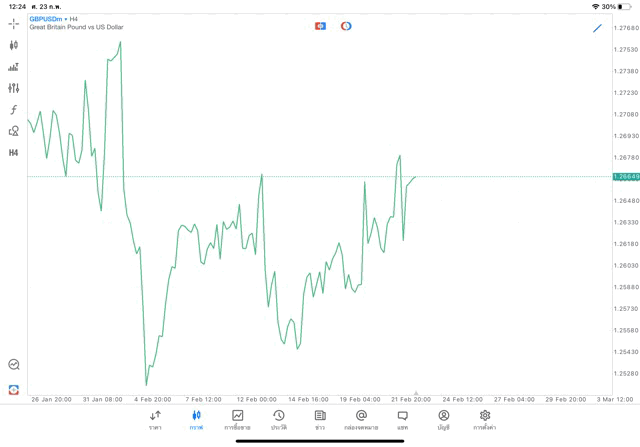Open the chart trade icon at the sidebar bottom

13,365
